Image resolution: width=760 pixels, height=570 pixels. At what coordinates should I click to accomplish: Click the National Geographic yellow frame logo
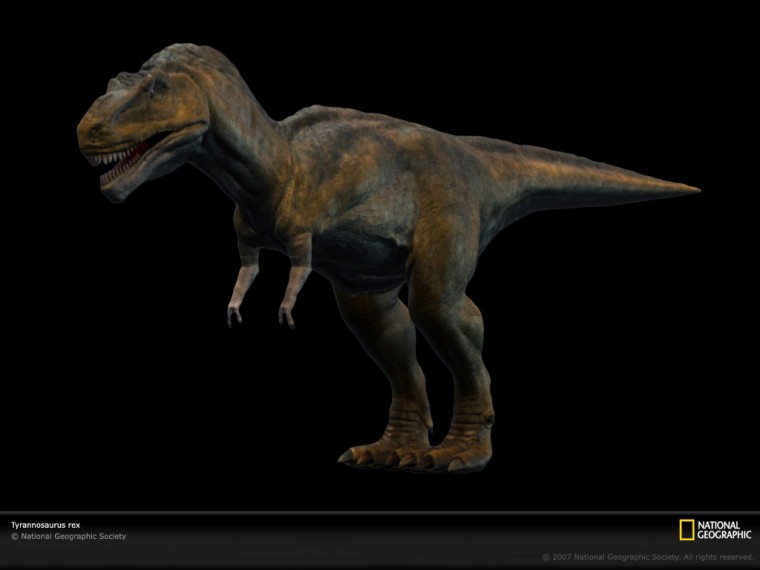coord(686,530)
